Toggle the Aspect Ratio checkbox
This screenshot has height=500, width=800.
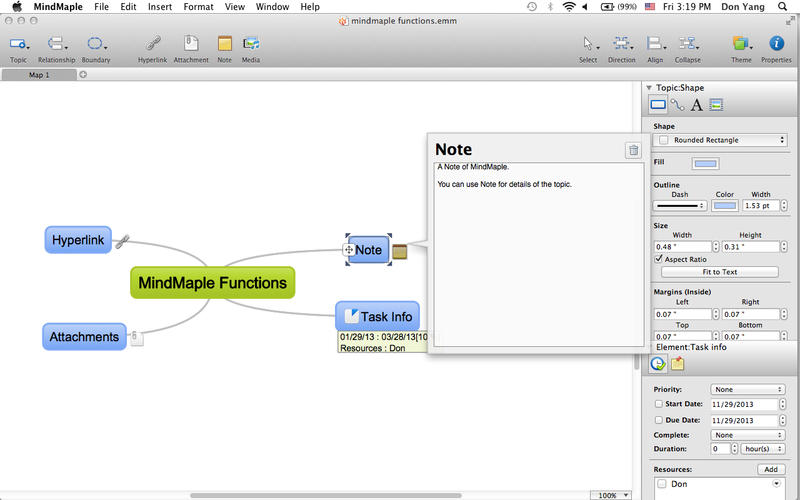658,259
